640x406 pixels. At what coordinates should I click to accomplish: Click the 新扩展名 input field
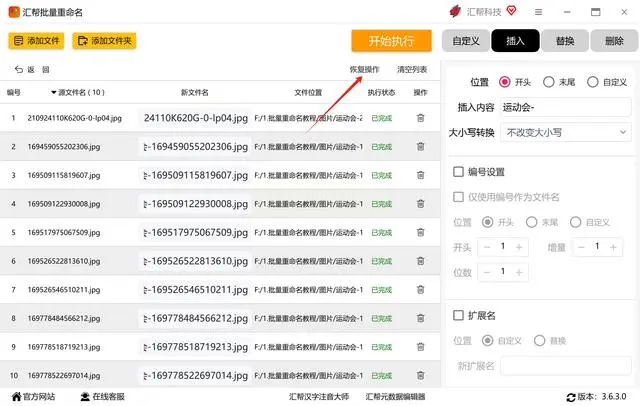pyautogui.click(x=566, y=366)
